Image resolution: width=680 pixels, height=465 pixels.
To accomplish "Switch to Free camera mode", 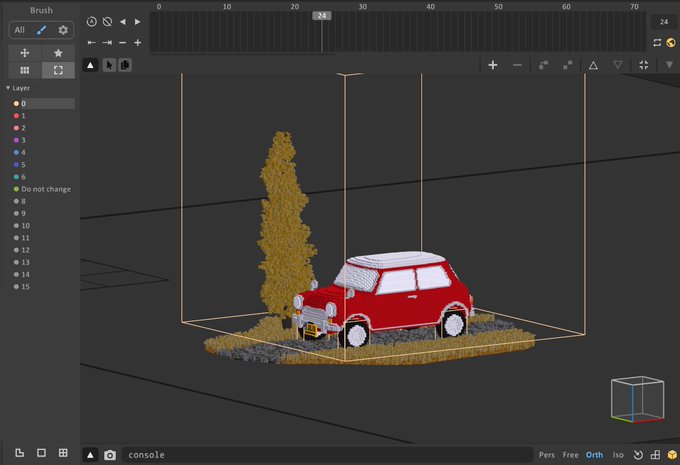I will pyautogui.click(x=570, y=455).
